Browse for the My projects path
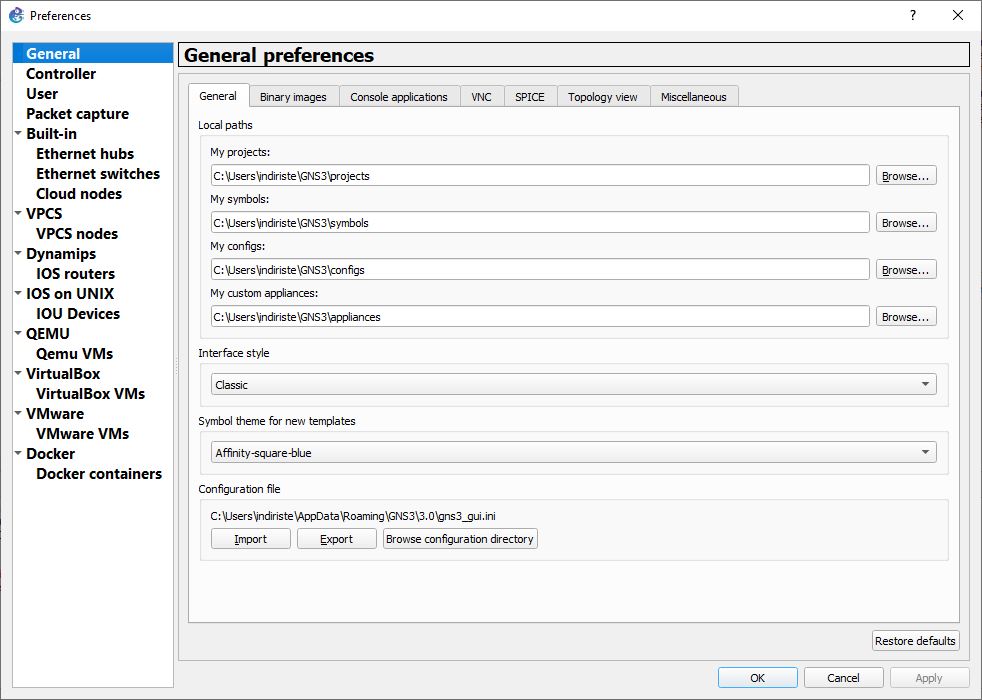Viewport: 982px width, 700px height. (906, 176)
